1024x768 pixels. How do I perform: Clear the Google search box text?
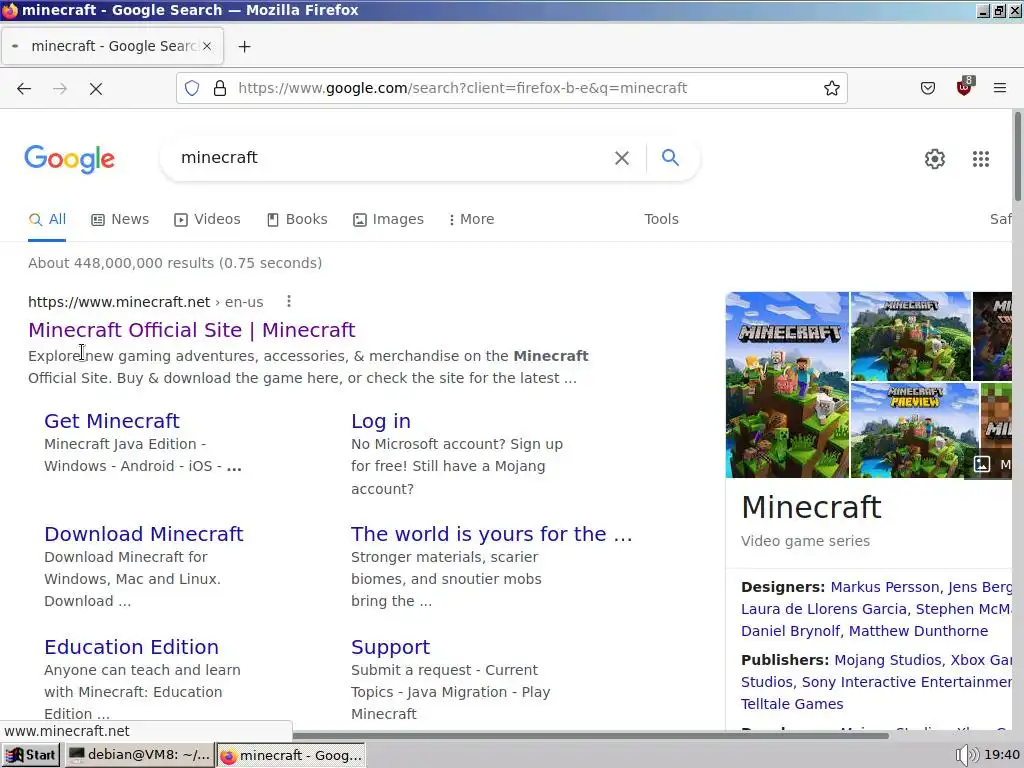[x=622, y=157]
